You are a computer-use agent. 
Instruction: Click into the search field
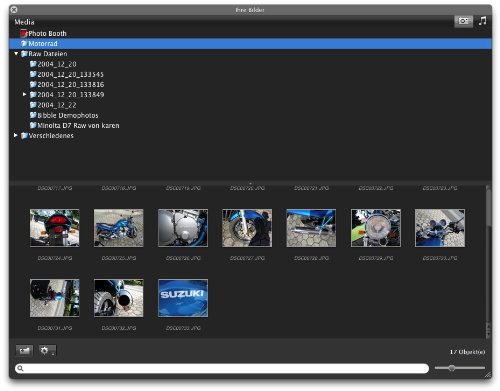(222, 368)
